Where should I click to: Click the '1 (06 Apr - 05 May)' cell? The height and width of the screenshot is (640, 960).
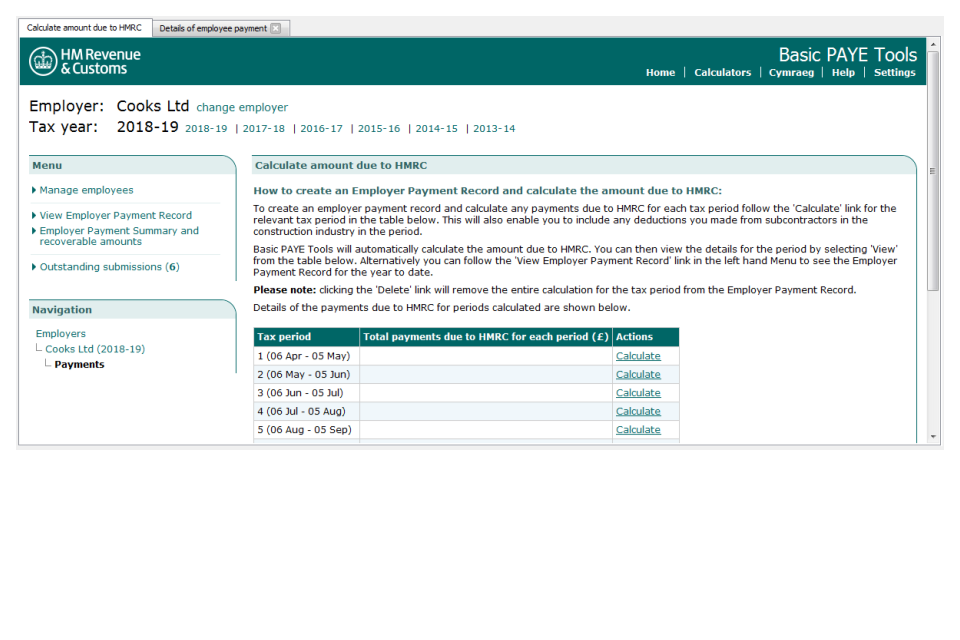(307, 356)
